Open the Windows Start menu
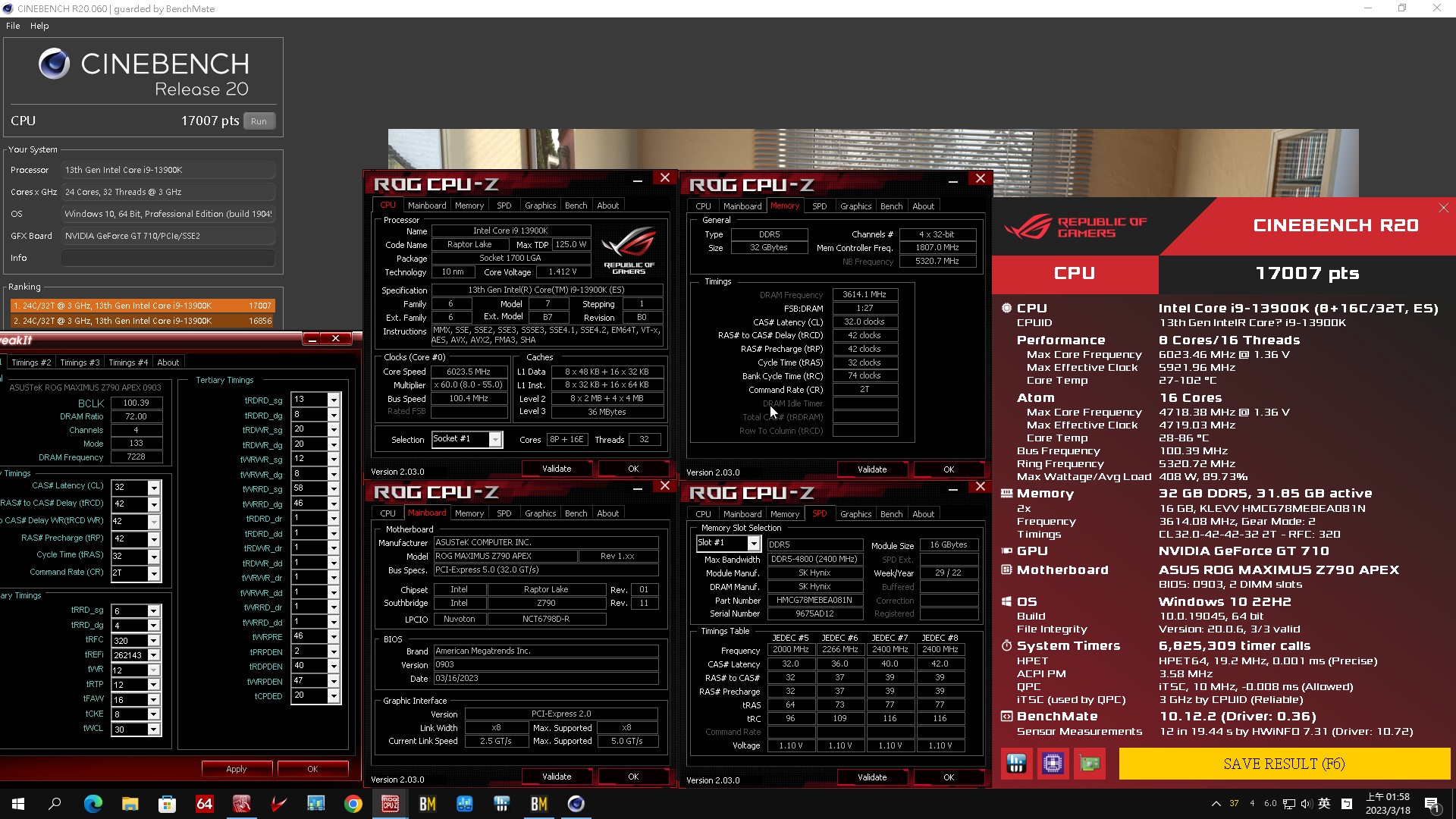 (18, 804)
